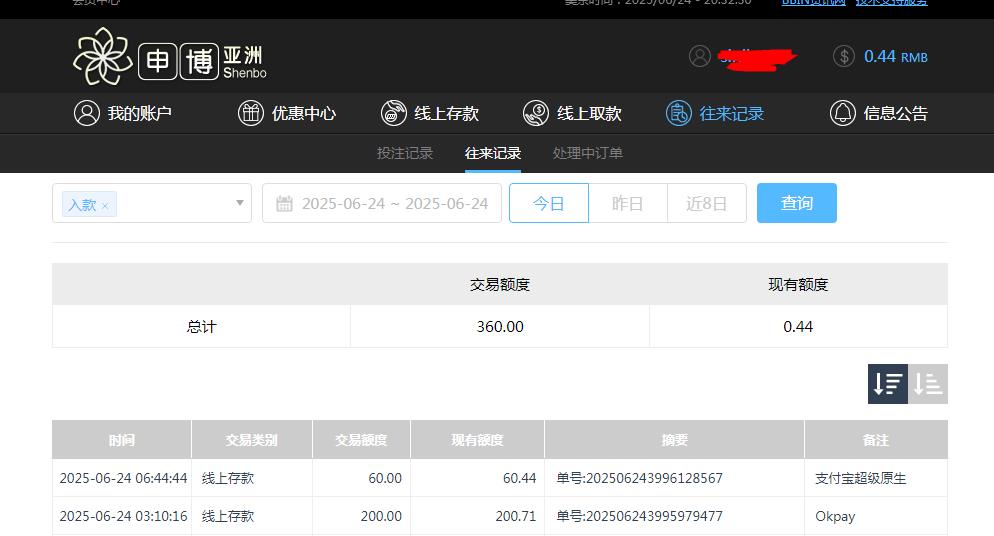This screenshot has width=994, height=536.
Task: Sort records in ascending order
Action: click(x=927, y=383)
